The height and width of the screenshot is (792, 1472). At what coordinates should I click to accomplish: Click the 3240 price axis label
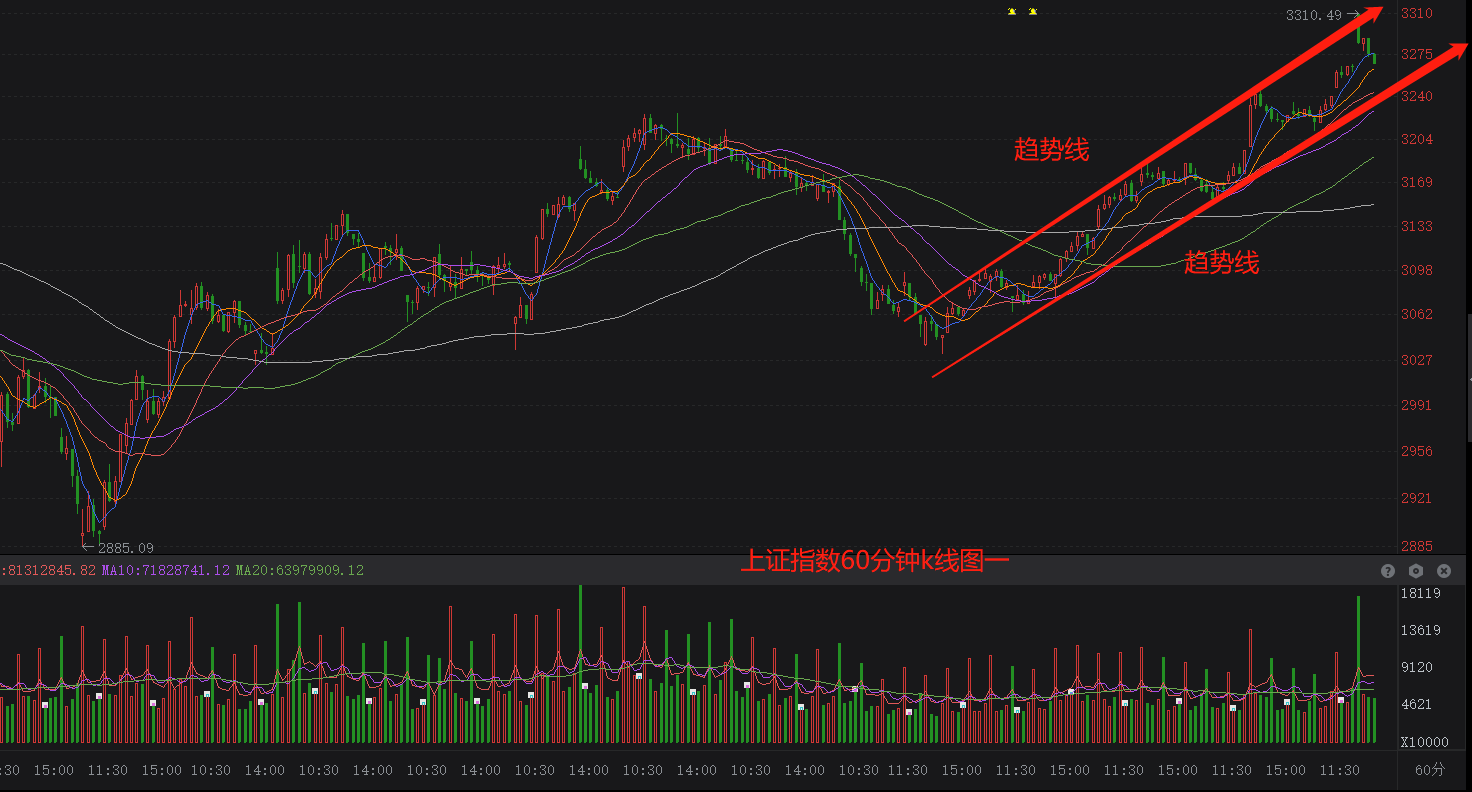click(x=1417, y=97)
